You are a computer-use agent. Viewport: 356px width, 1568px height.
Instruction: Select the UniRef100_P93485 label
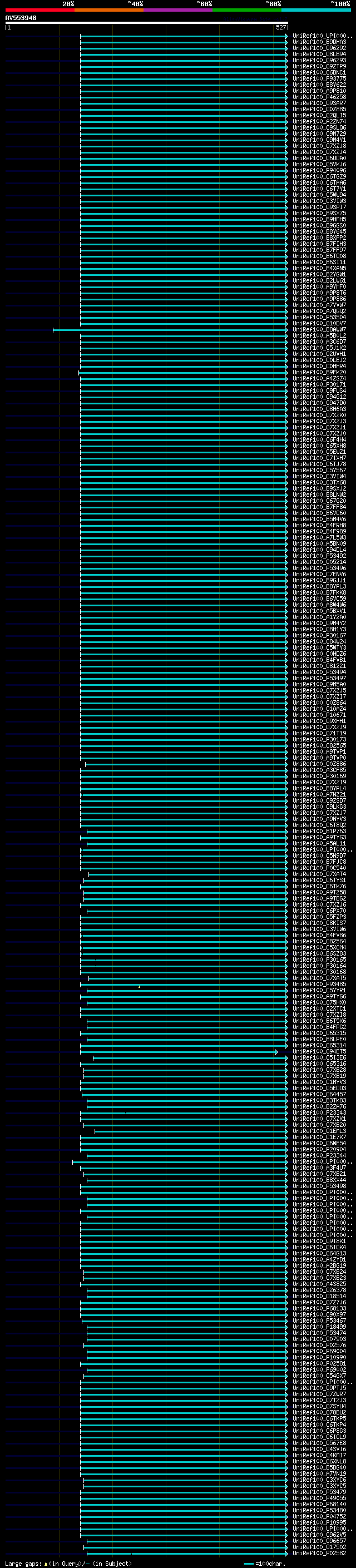[x=319, y=985]
